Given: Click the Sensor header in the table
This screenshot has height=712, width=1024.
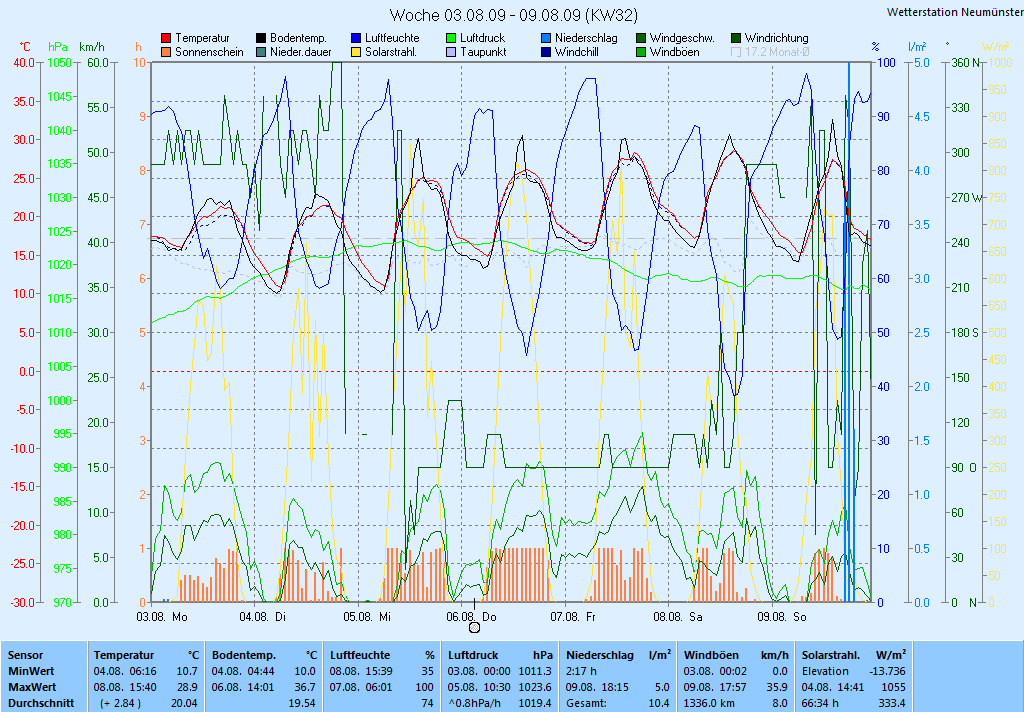Looking at the screenshot, I should coord(25,655).
